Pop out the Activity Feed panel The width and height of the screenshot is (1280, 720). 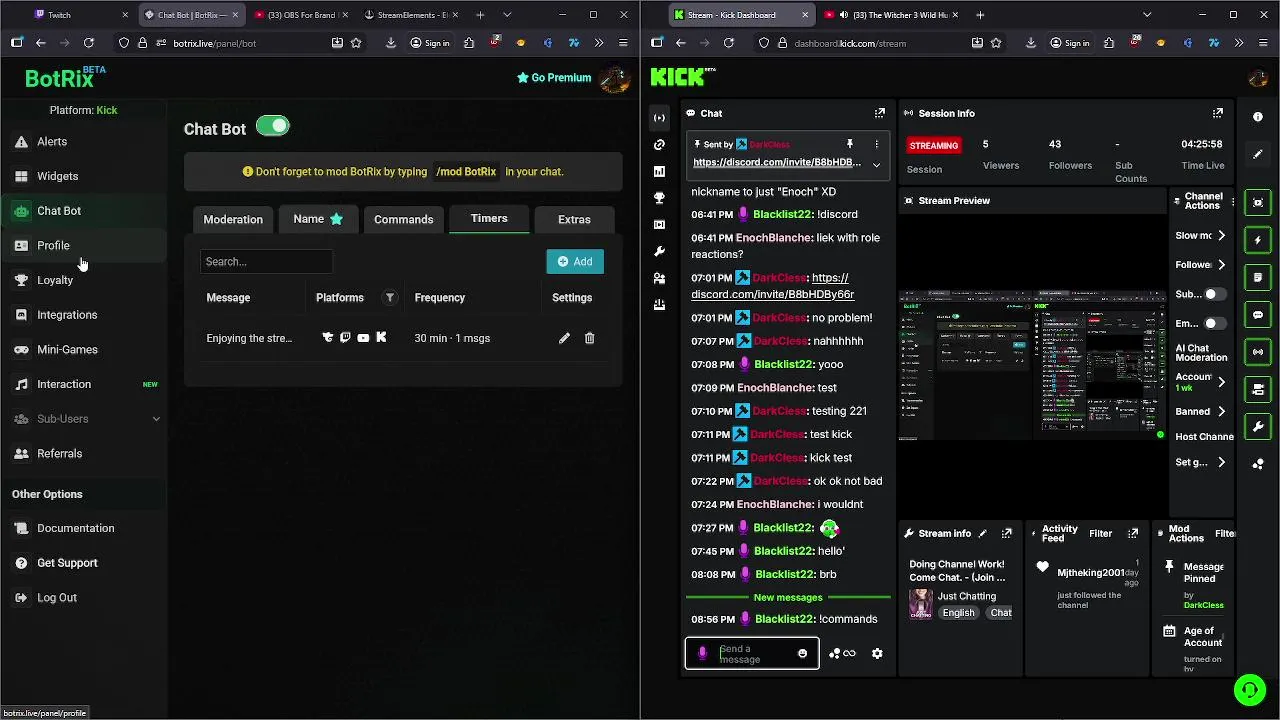[1133, 534]
